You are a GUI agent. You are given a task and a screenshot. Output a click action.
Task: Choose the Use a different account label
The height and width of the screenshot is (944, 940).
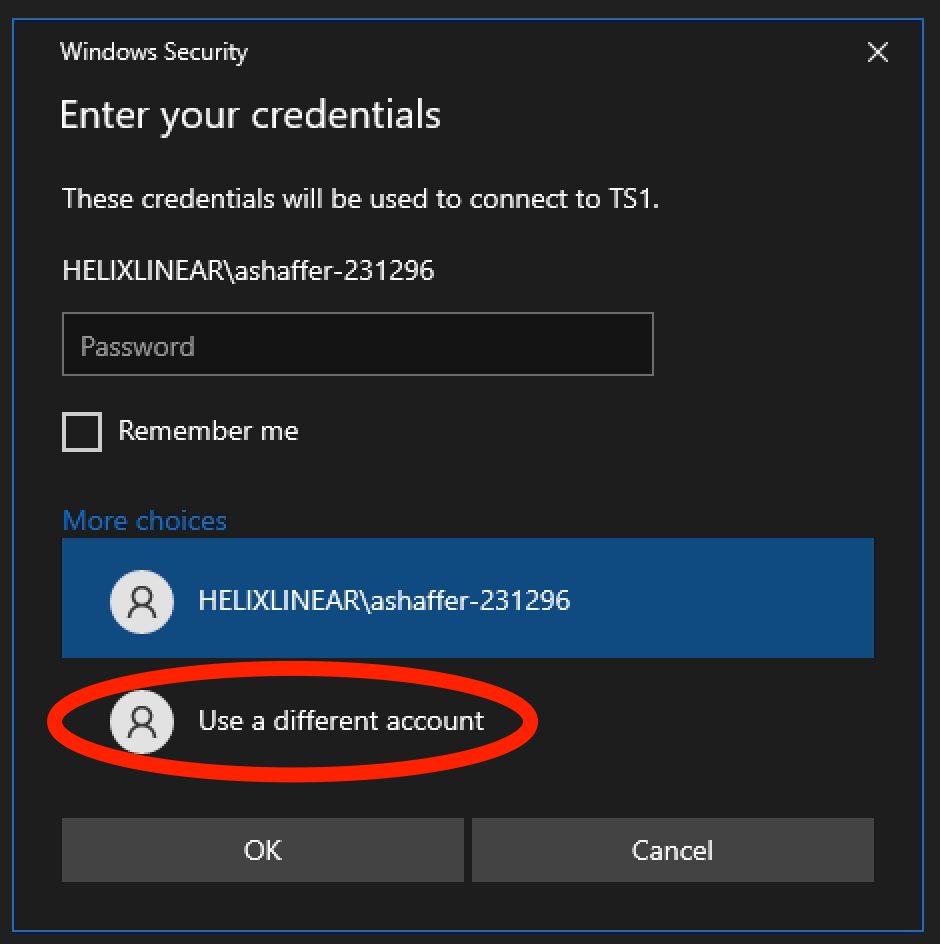point(341,721)
